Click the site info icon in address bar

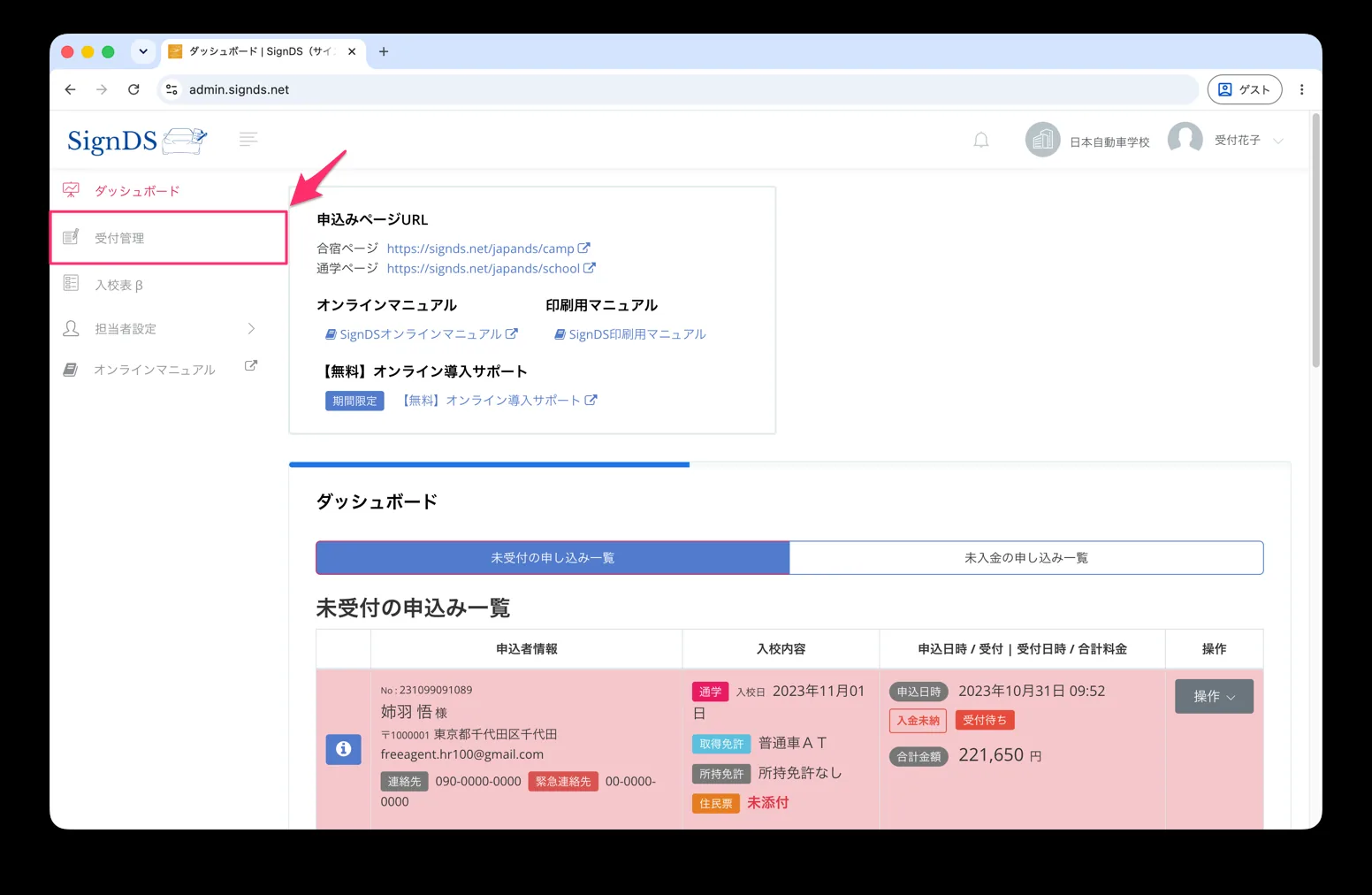tap(172, 89)
